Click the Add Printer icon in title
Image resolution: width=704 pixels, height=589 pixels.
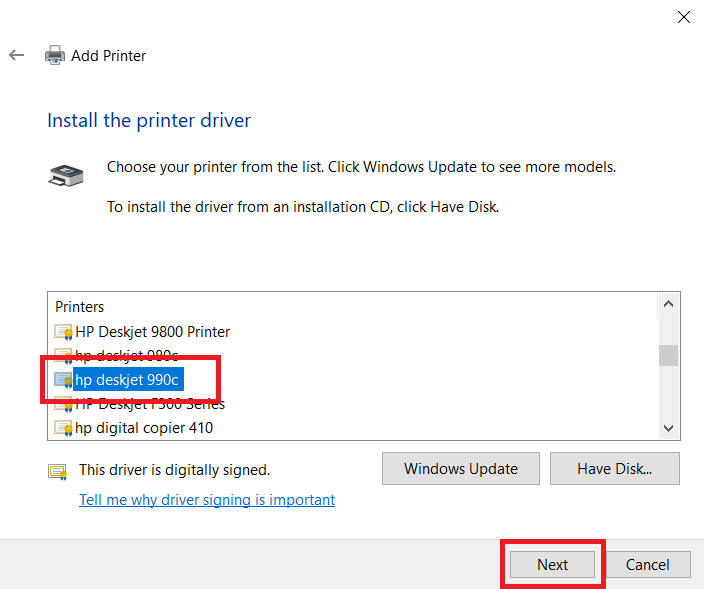(55, 55)
